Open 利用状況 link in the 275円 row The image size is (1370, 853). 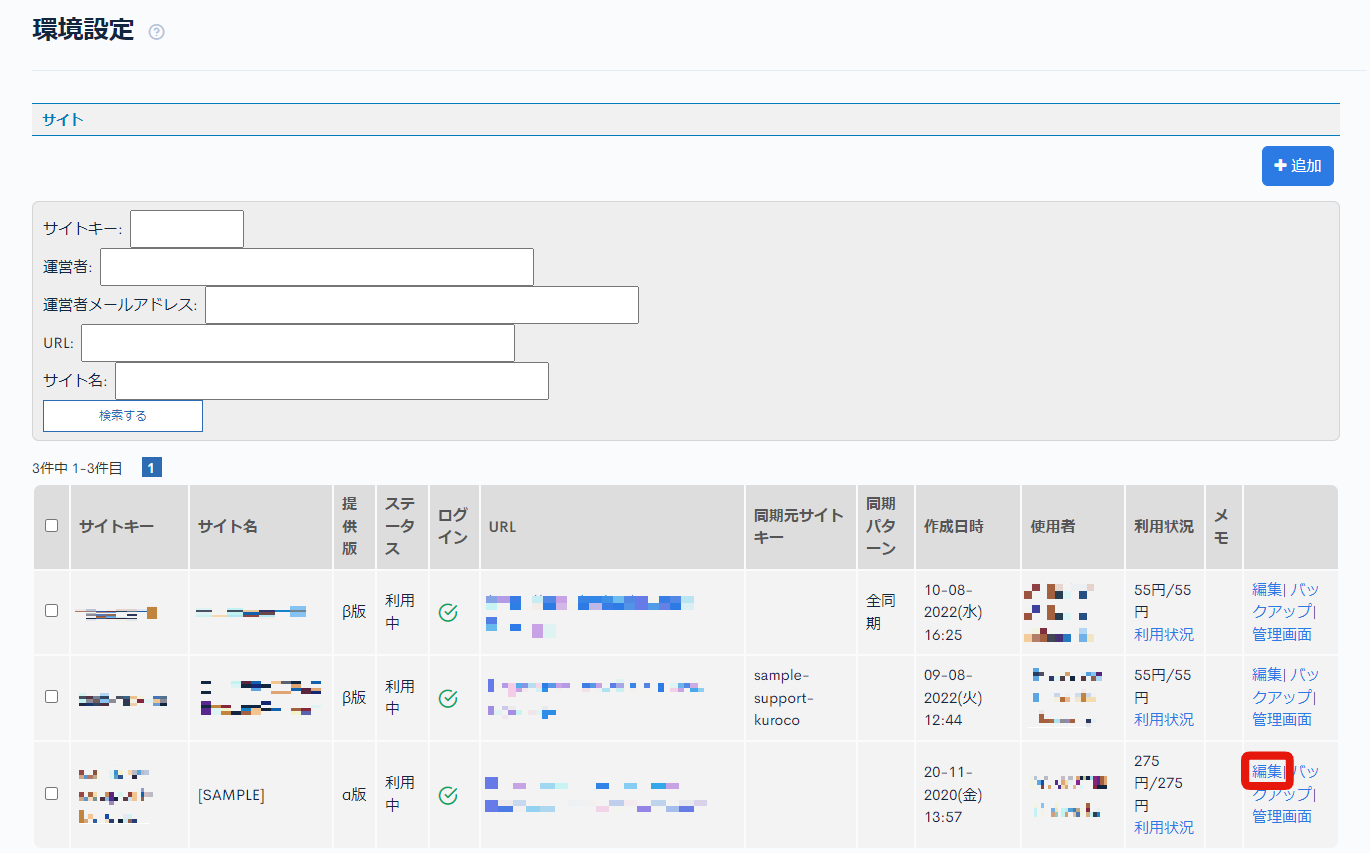pyautogui.click(x=1164, y=827)
